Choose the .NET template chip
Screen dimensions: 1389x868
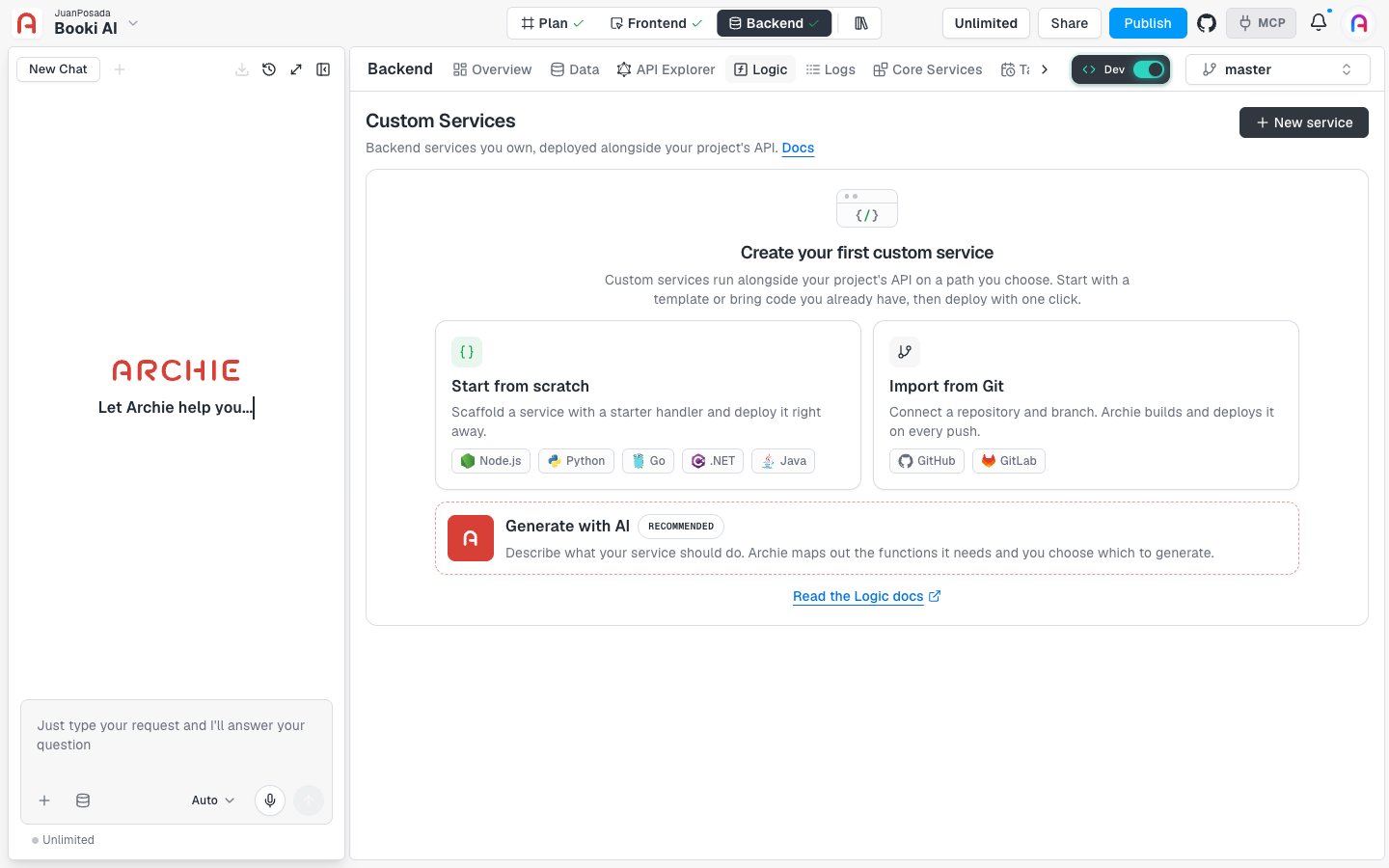(713, 461)
